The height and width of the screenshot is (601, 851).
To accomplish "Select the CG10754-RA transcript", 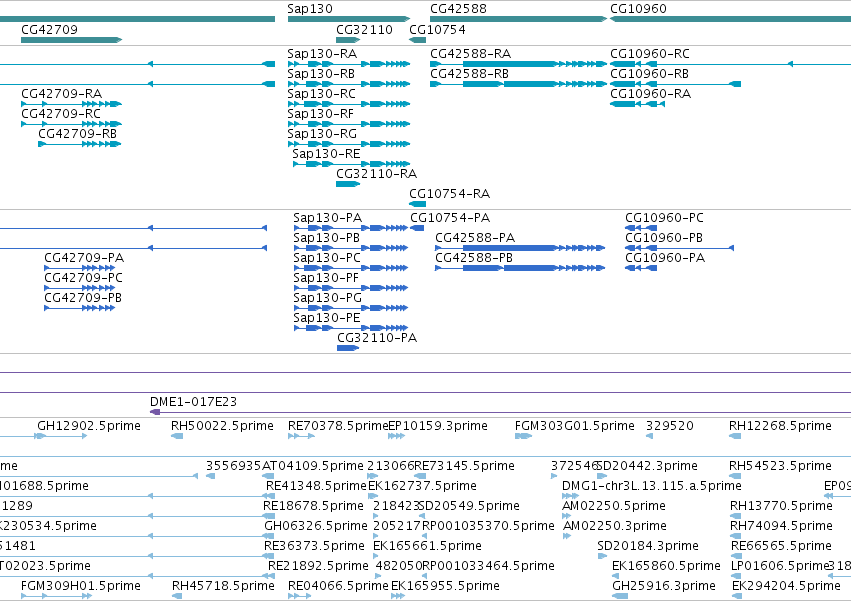I will tap(417, 204).
